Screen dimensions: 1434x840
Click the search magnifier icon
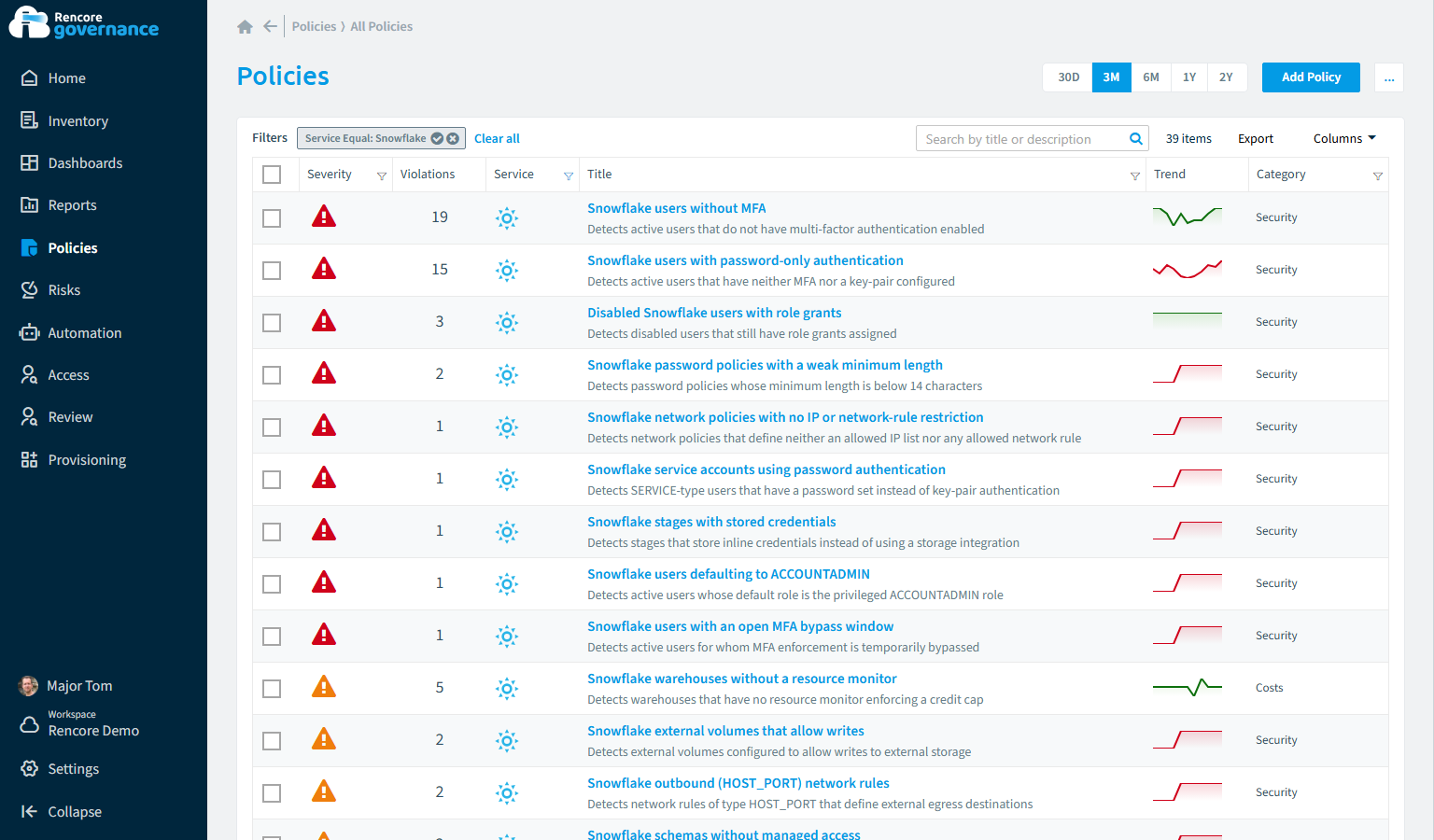[1136, 139]
